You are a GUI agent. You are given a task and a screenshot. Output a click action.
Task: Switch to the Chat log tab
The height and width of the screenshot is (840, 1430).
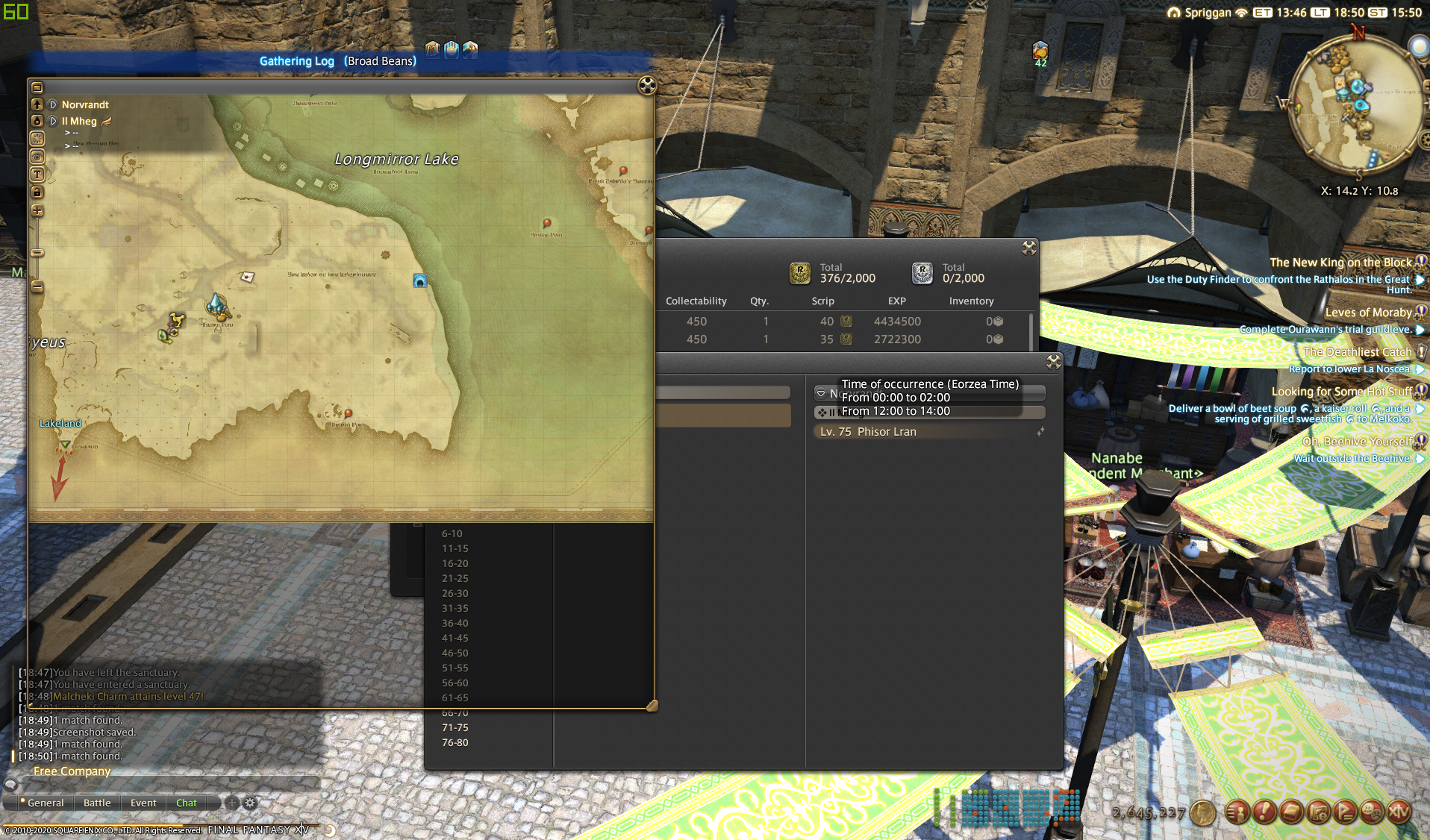[187, 803]
